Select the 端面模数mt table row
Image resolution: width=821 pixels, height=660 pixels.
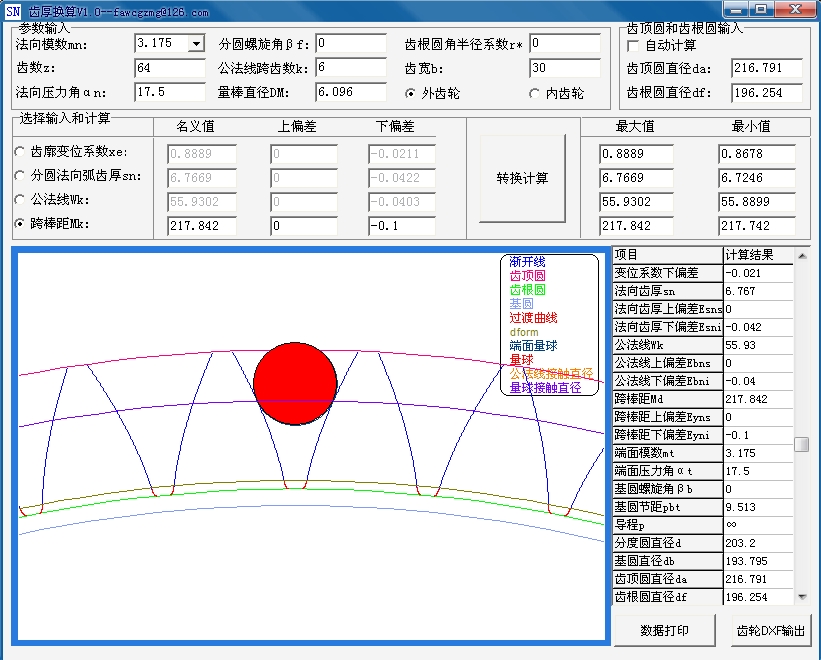click(703, 453)
